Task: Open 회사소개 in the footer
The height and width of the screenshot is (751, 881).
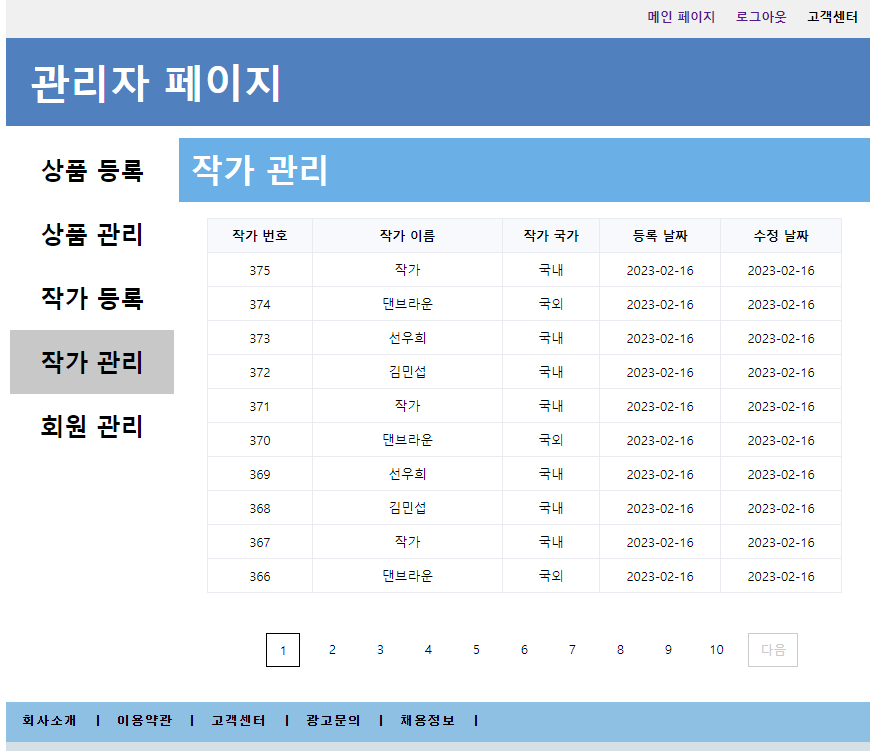Action: [x=49, y=720]
